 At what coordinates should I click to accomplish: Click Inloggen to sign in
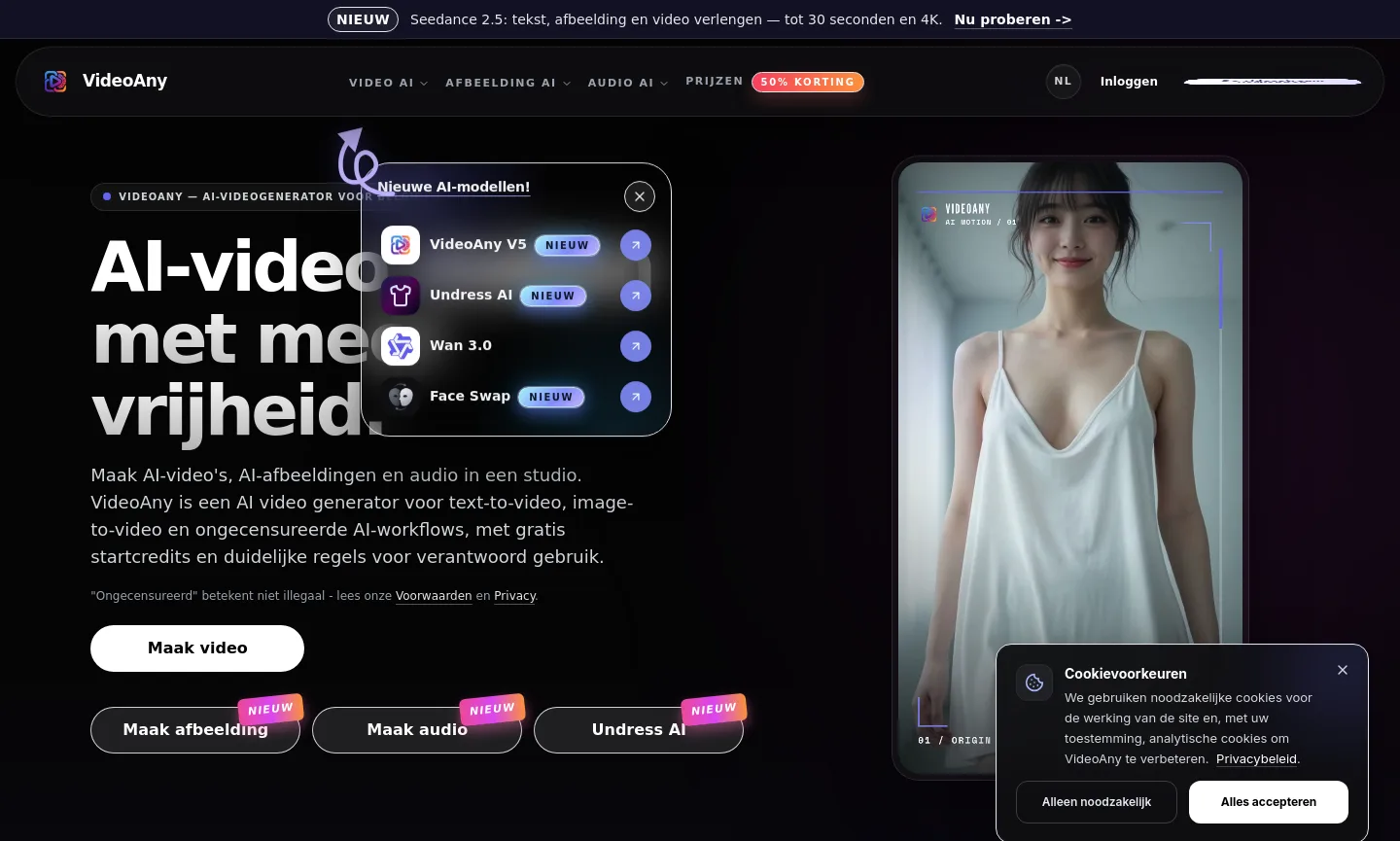1129,82
